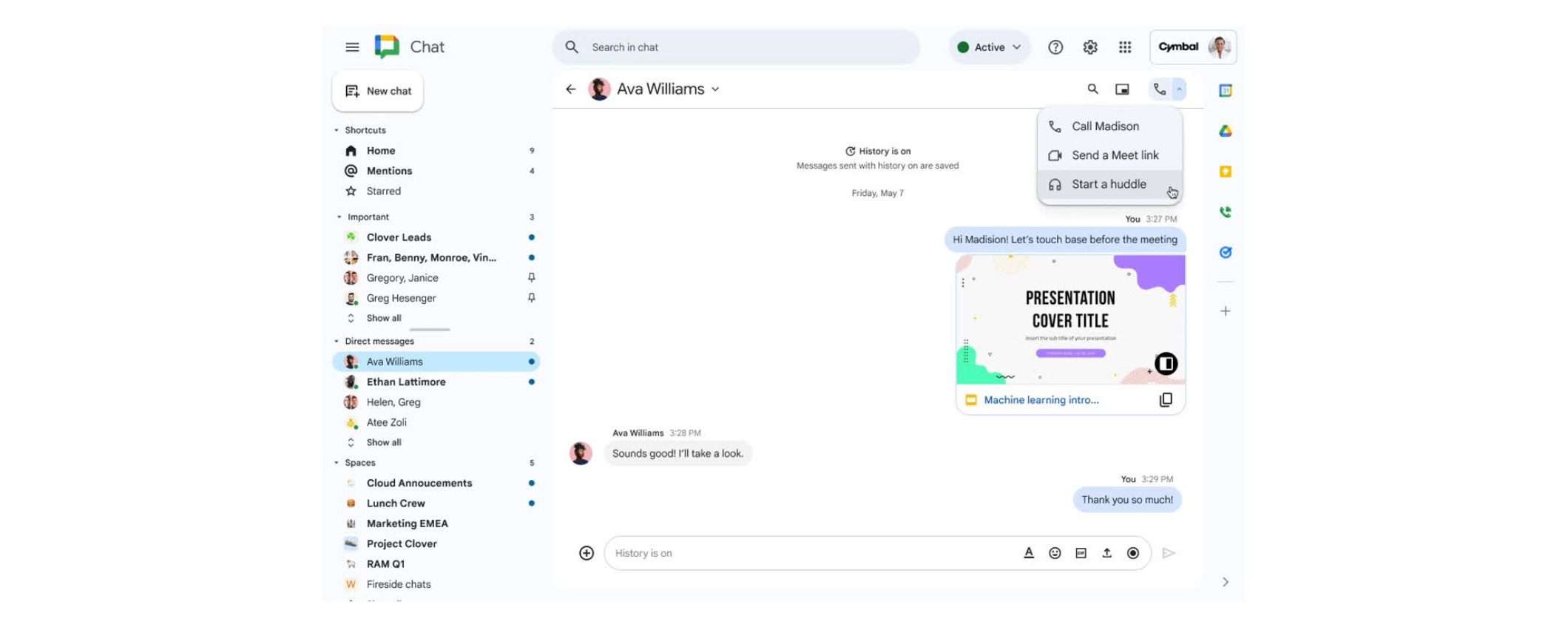Collapse the call options arrow
Screen dimensions: 1568x627
(1179, 89)
